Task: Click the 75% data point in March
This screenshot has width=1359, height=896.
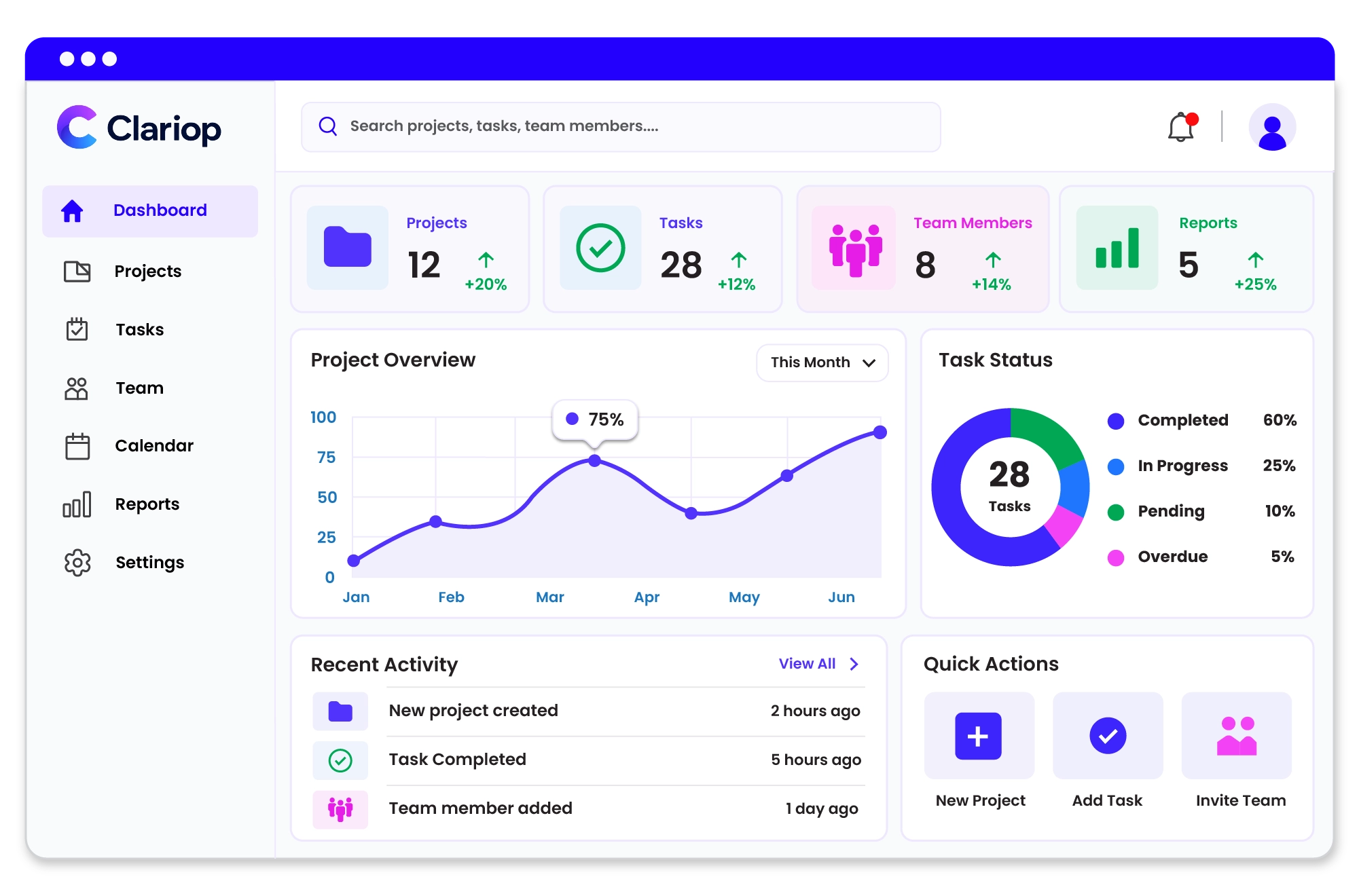Action: point(594,460)
